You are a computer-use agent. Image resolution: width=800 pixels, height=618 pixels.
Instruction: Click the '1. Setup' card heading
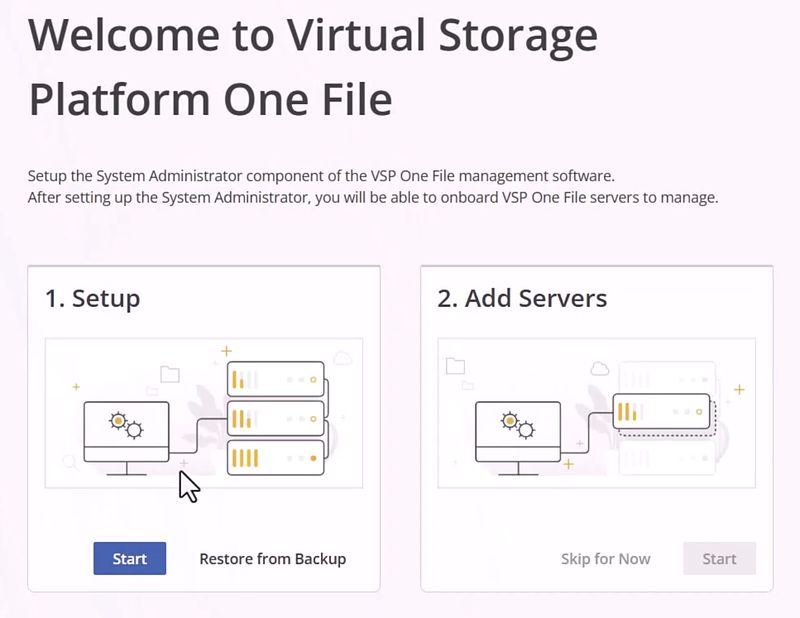92,299
